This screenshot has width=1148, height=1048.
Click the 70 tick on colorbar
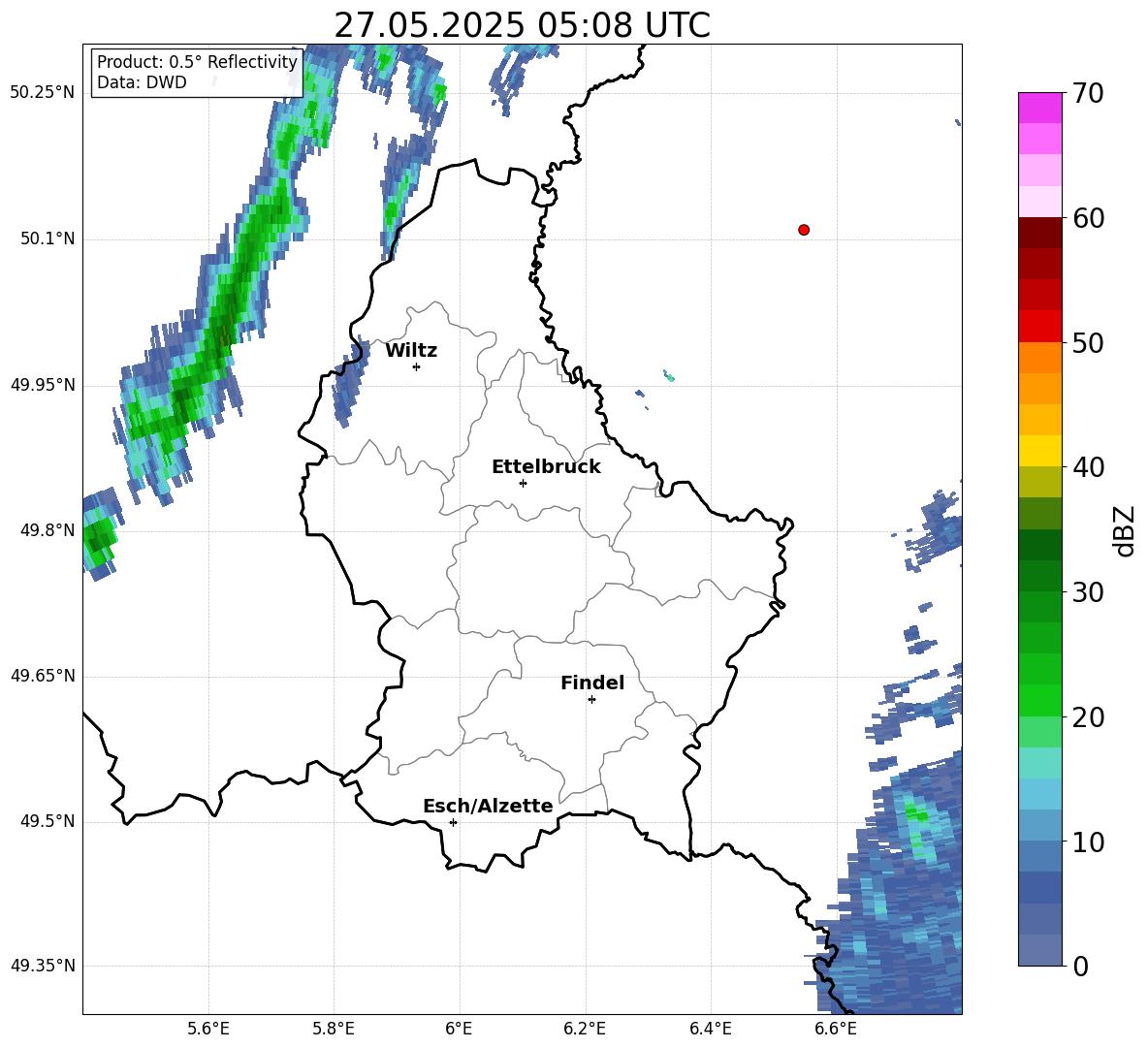(1088, 93)
